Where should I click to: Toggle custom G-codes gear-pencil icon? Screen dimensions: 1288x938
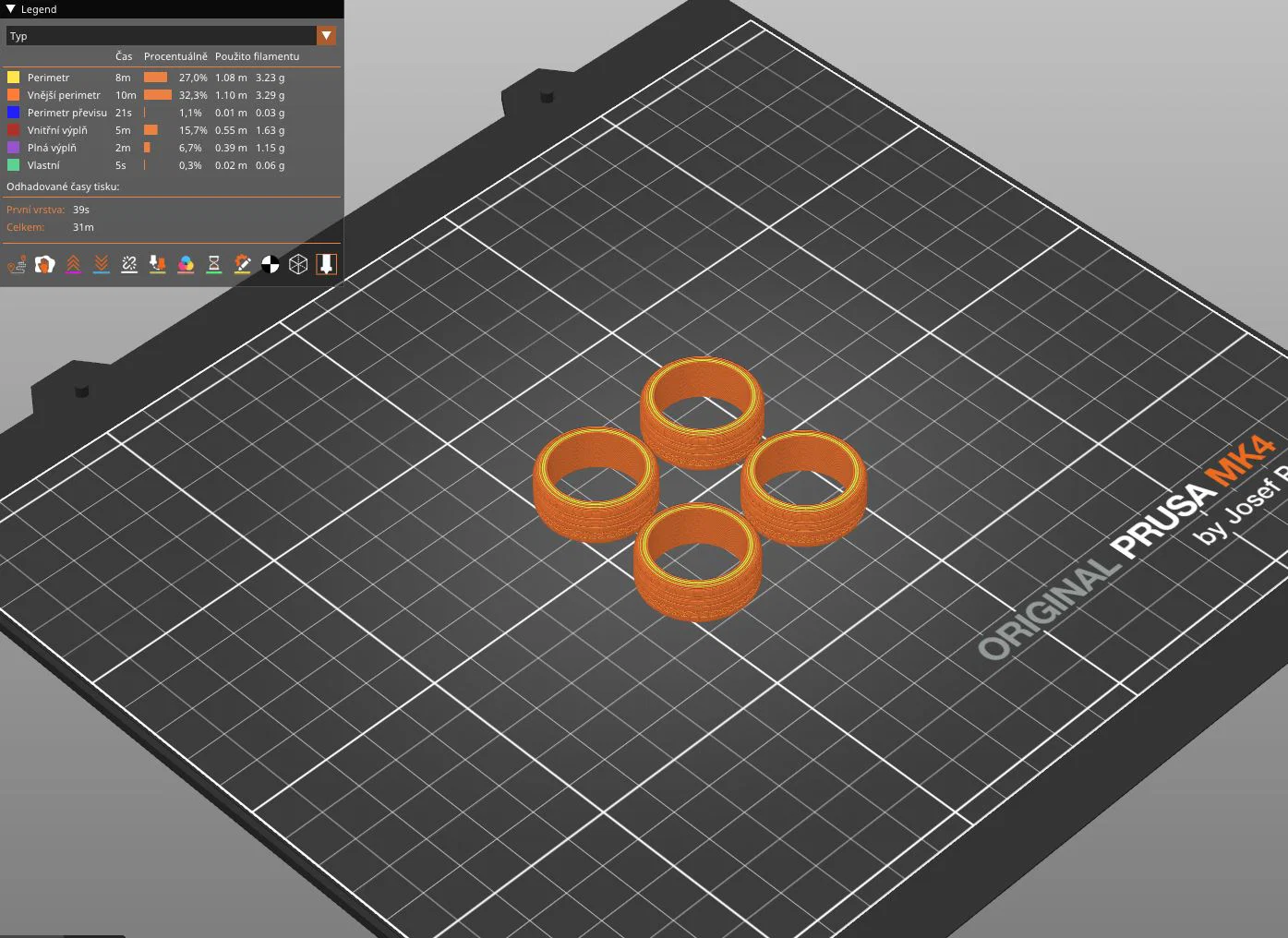click(x=242, y=265)
